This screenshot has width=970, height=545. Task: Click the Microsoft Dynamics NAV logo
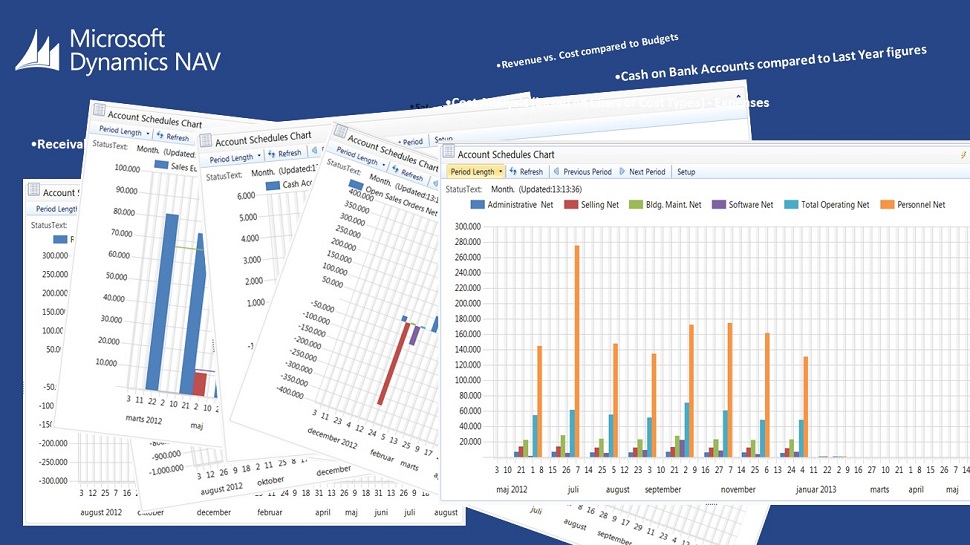click(118, 51)
